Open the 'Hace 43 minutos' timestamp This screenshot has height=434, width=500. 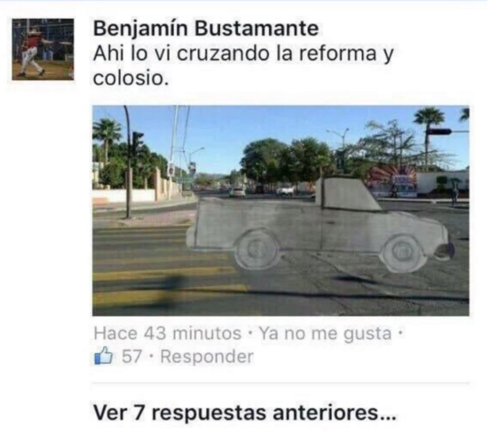click(x=167, y=333)
